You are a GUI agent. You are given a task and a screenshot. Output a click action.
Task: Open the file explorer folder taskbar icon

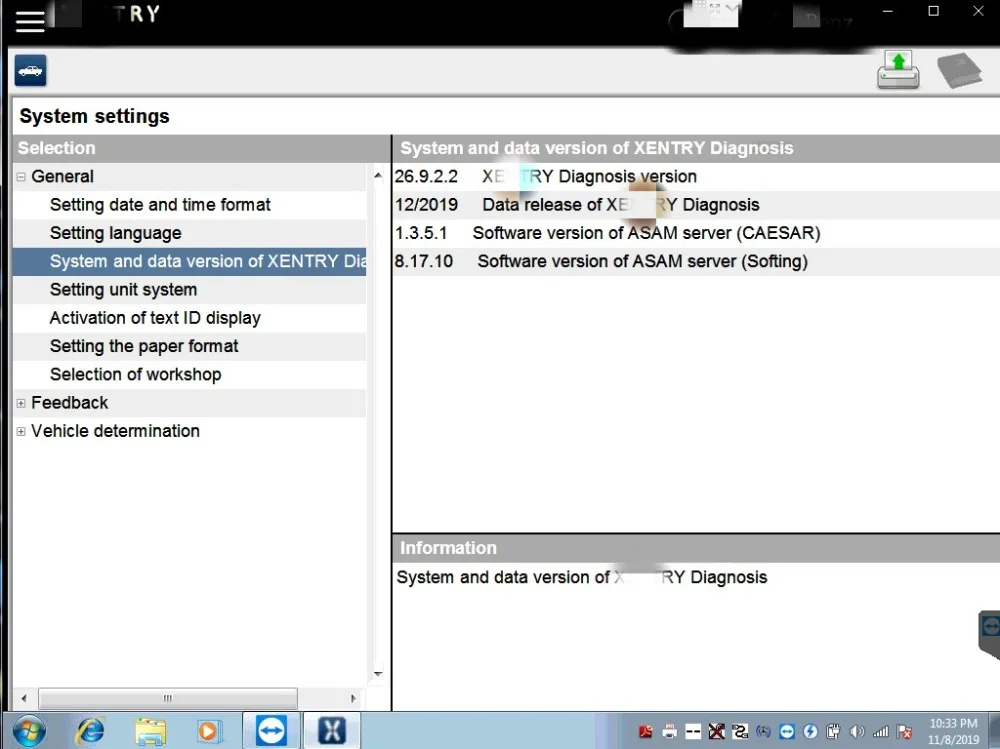[151, 731]
